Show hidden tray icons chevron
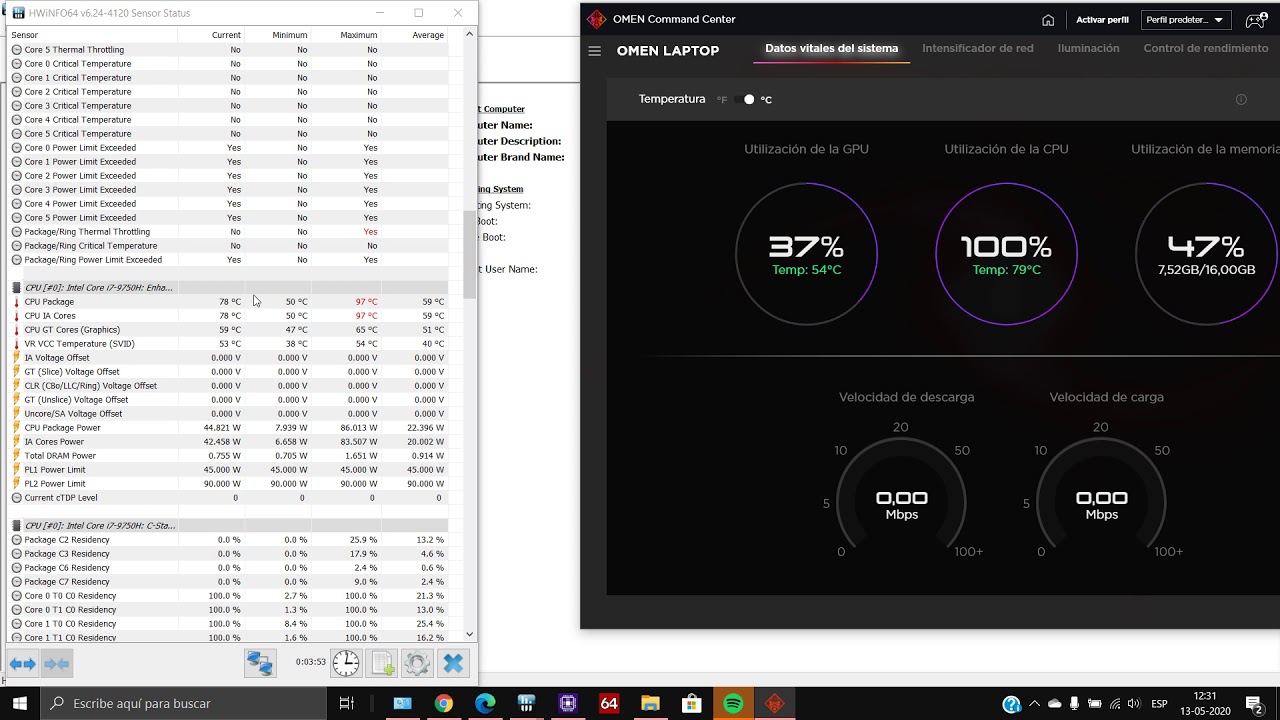1280x720 pixels. click(x=1034, y=704)
